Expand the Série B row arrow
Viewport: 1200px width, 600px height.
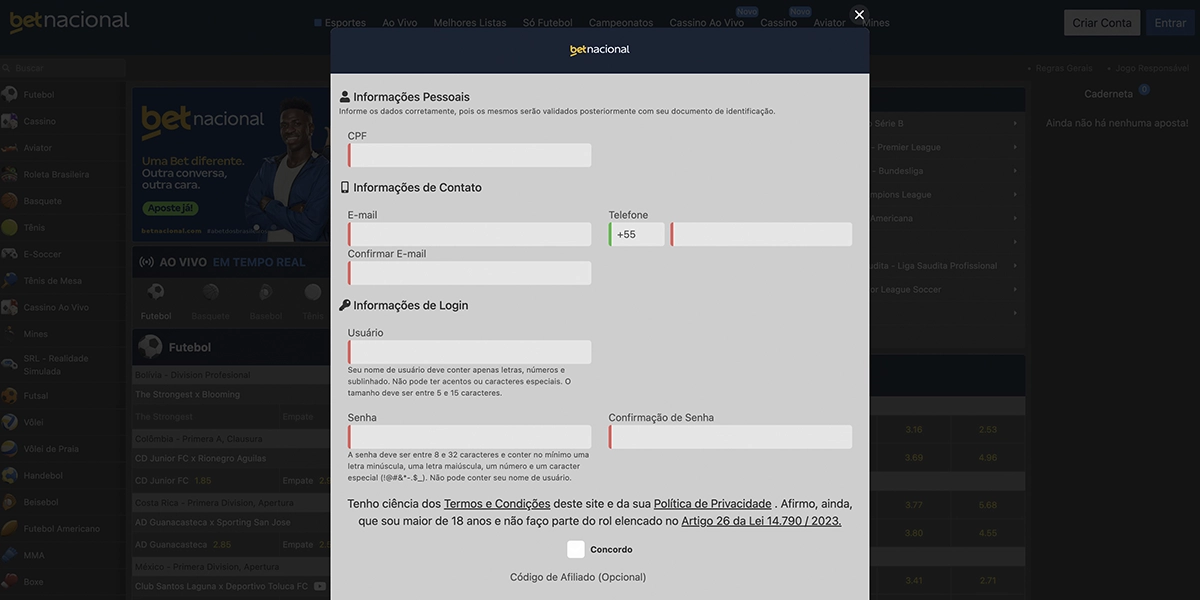[x=1014, y=123]
